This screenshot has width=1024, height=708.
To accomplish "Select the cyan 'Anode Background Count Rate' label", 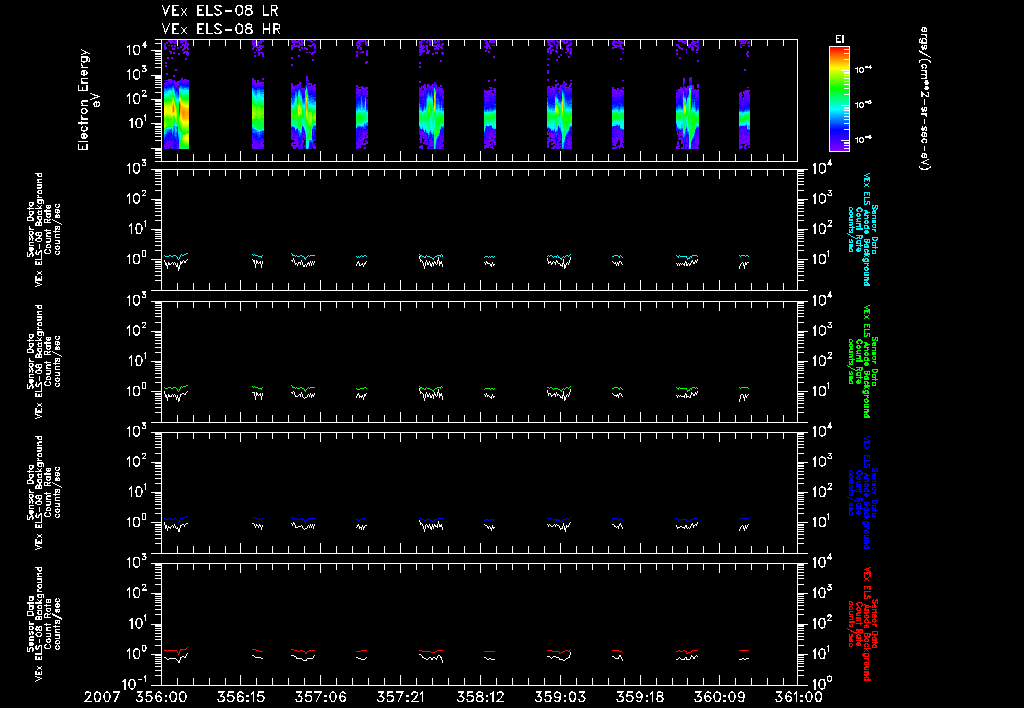I will point(863,229).
